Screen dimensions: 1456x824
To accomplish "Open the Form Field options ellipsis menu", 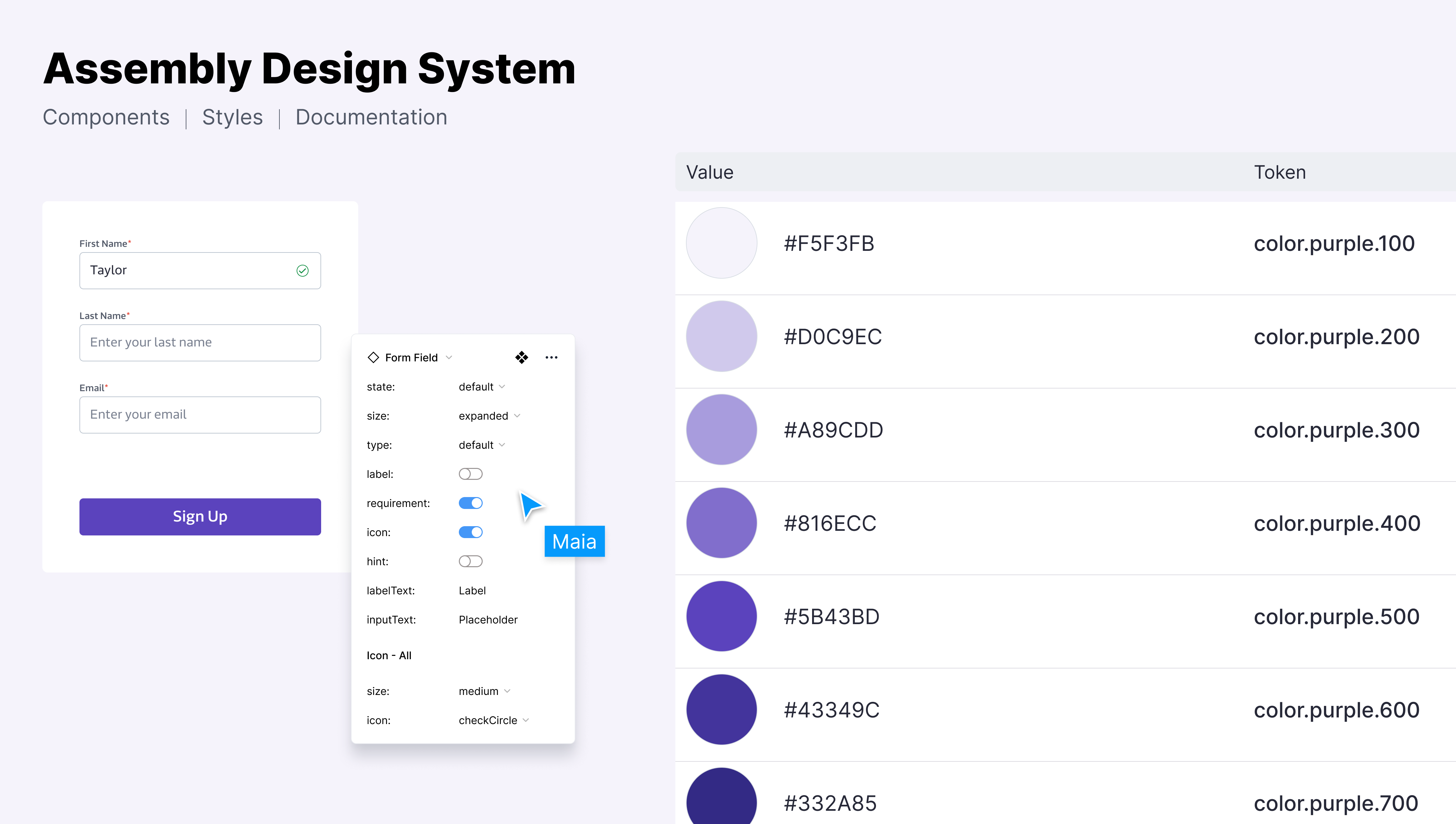I will [551, 357].
